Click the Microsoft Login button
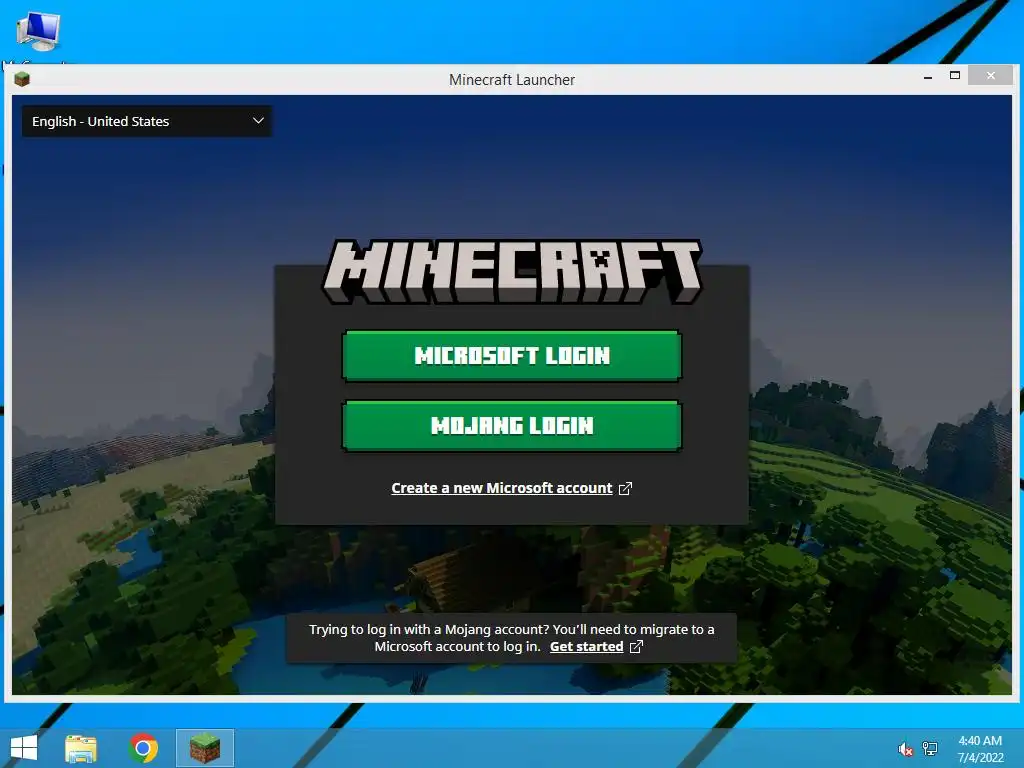Screen dimensions: 1024x768 [512, 355]
